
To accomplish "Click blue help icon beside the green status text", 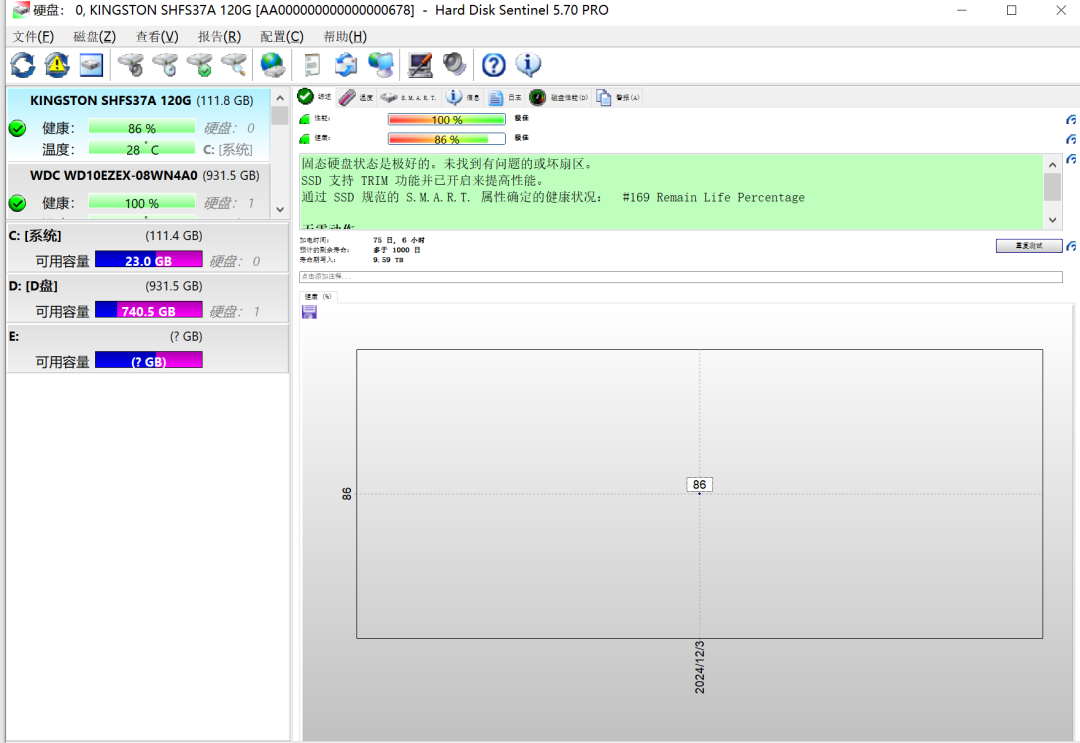I will 1071,159.
